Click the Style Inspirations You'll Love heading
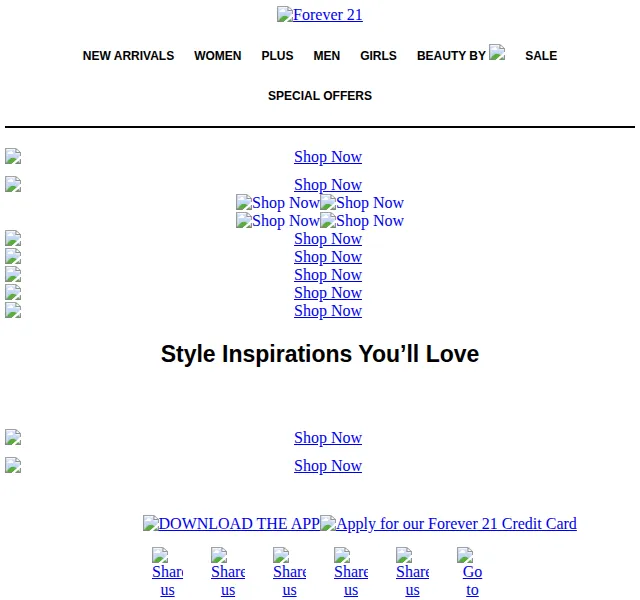The width and height of the screenshot is (640, 600). click(x=320, y=353)
